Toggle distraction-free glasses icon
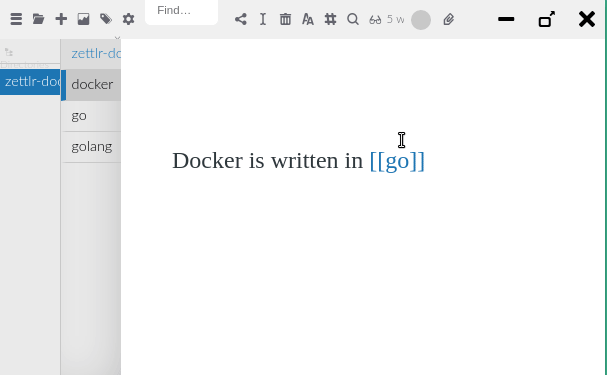The width and height of the screenshot is (607, 375). click(375, 19)
